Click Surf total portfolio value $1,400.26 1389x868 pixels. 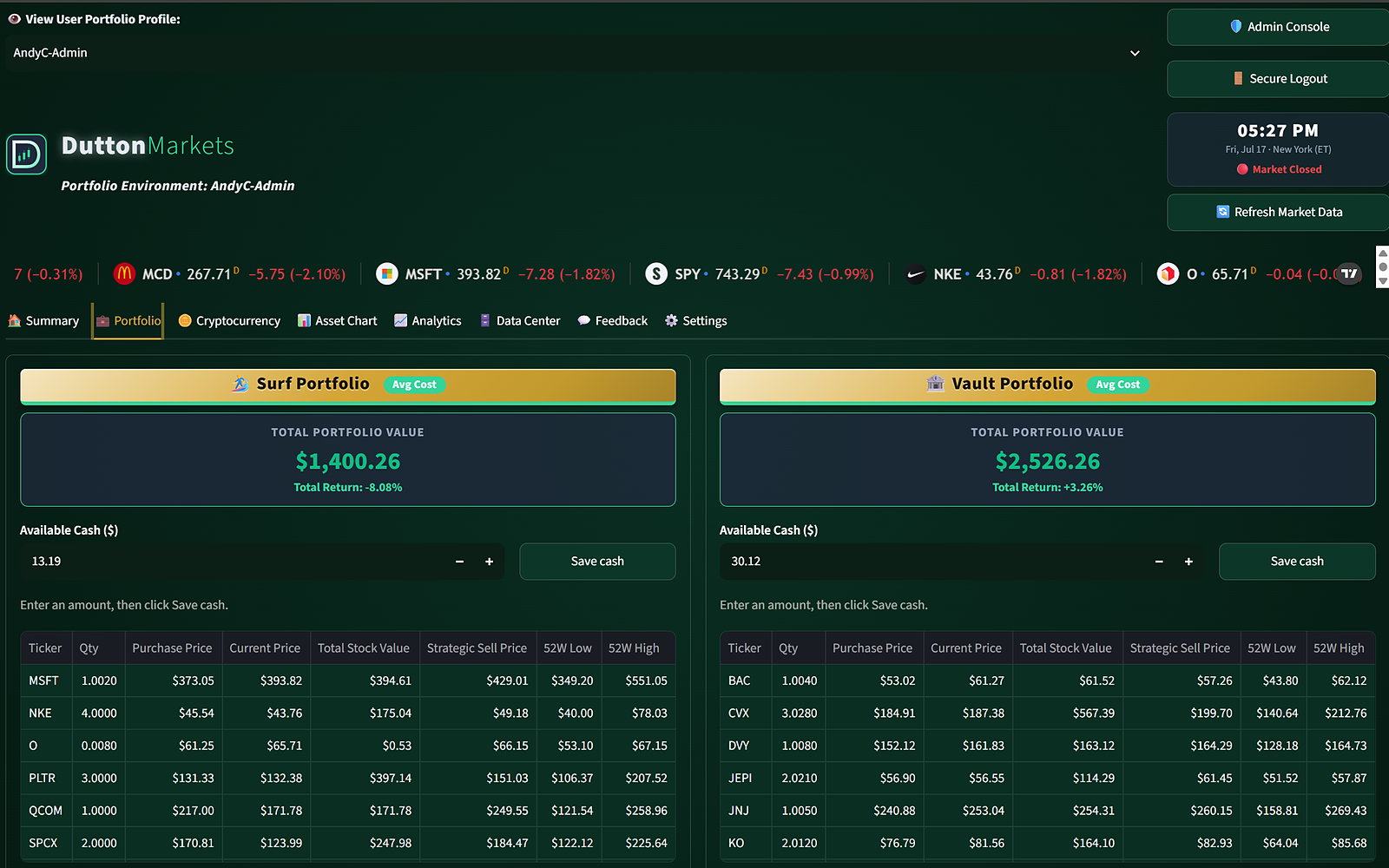[x=348, y=462]
